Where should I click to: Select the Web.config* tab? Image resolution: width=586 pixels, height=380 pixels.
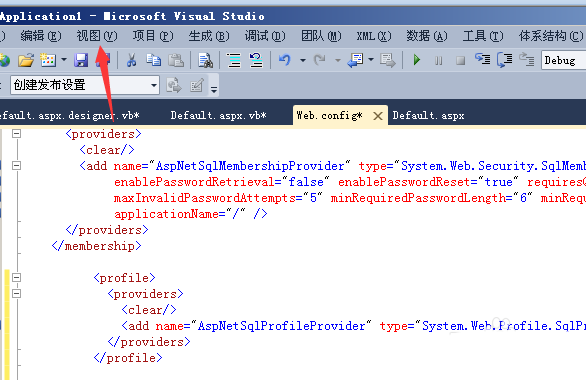pyautogui.click(x=329, y=115)
